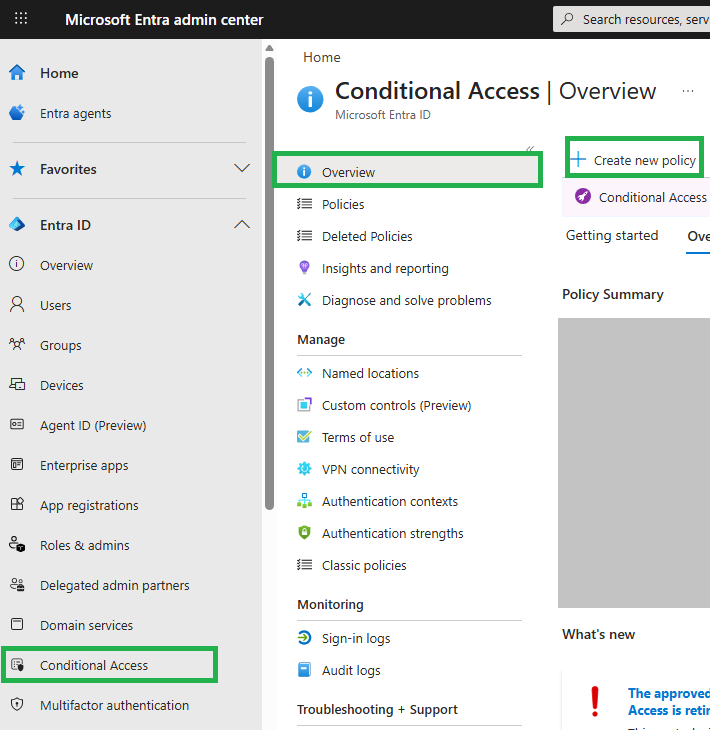The height and width of the screenshot is (730, 710).
Task: Click the App registrations icon
Action: pos(17,504)
